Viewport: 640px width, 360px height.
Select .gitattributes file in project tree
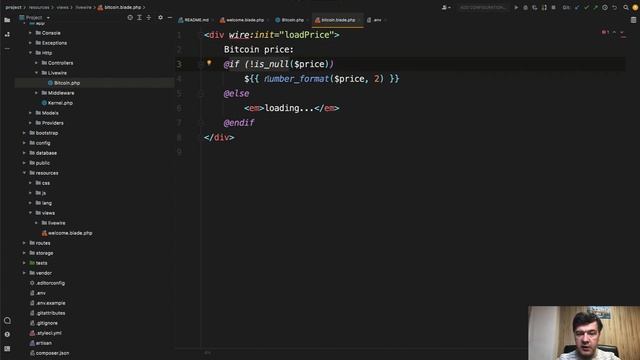(x=47, y=313)
